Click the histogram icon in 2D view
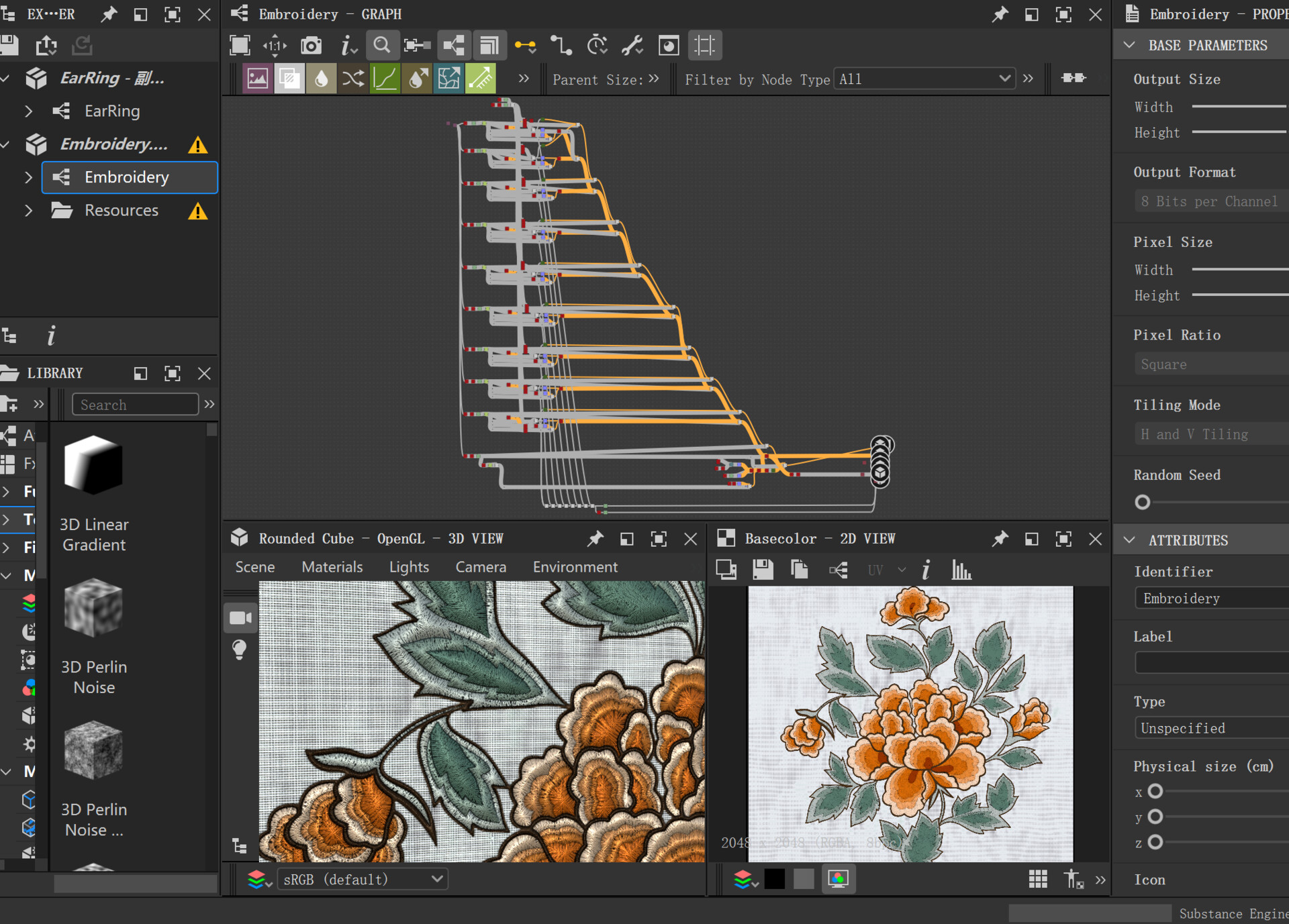Screen dimensions: 1289x924 coord(961,570)
